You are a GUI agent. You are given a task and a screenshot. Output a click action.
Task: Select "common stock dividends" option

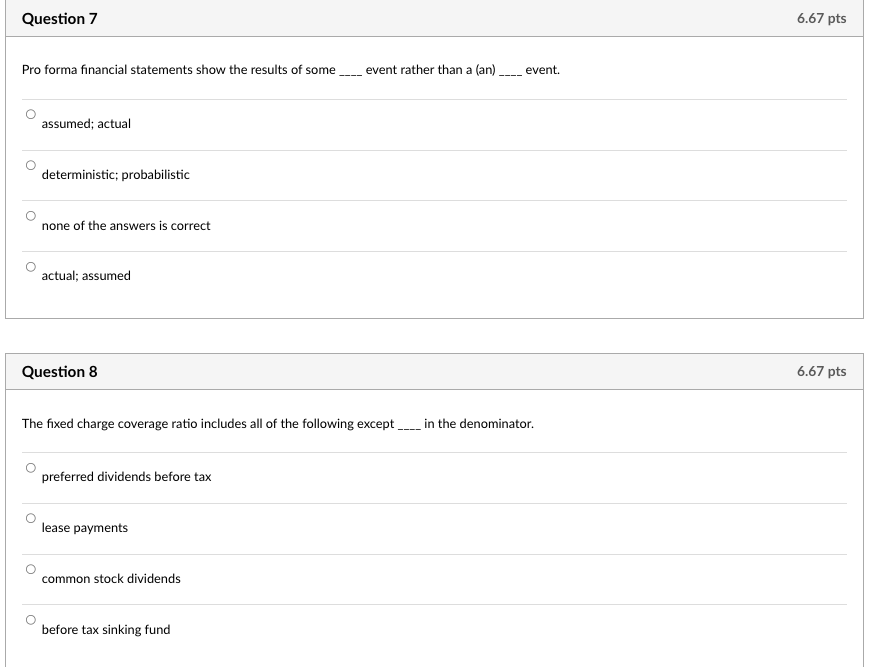click(29, 568)
